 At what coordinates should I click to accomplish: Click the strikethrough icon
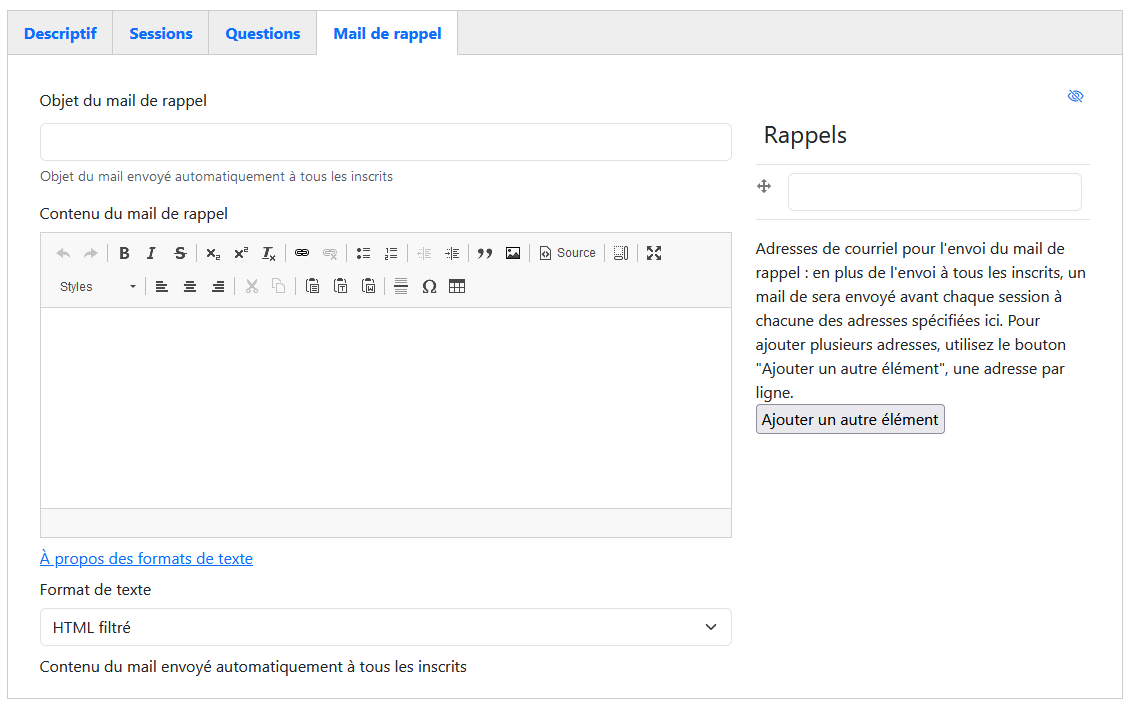pos(180,253)
